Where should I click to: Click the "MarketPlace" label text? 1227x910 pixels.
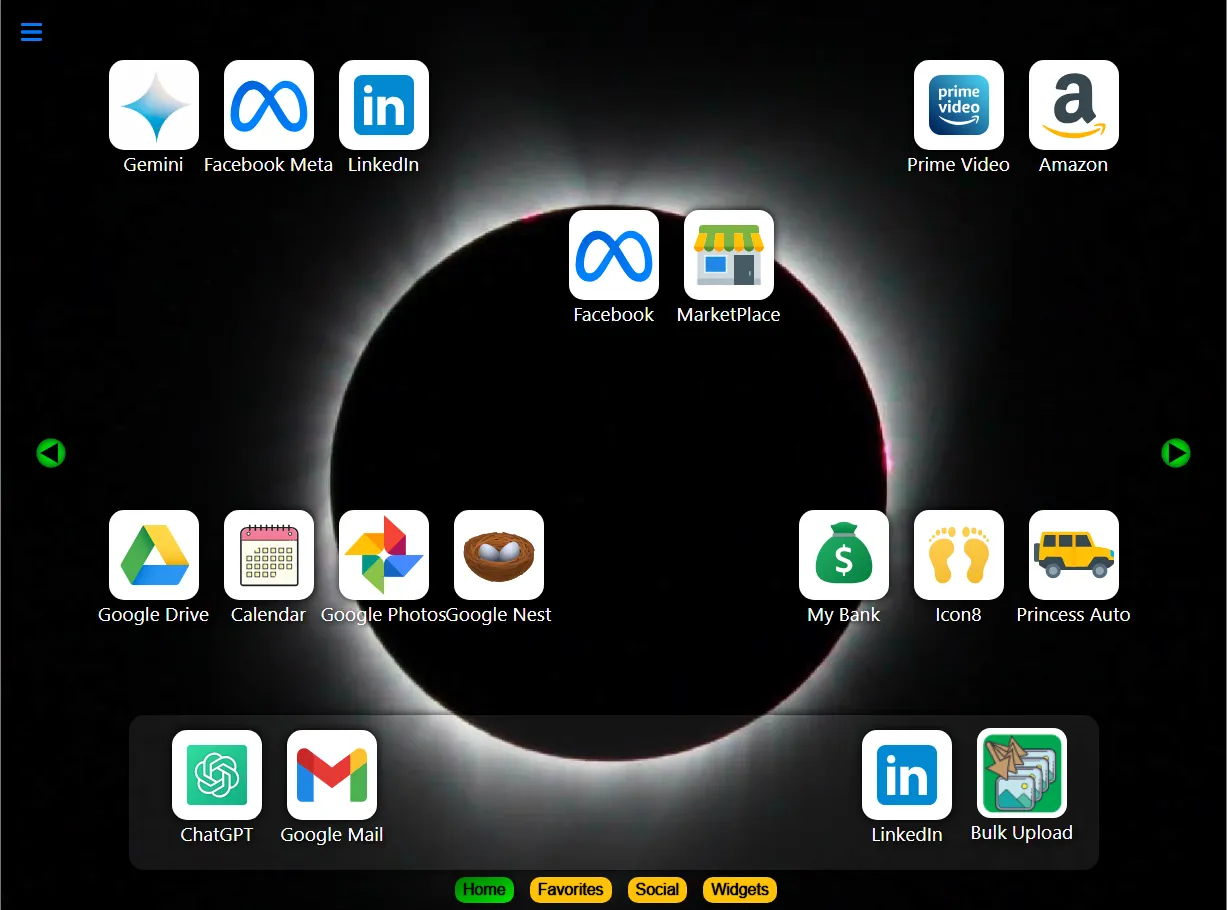coord(729,315)
